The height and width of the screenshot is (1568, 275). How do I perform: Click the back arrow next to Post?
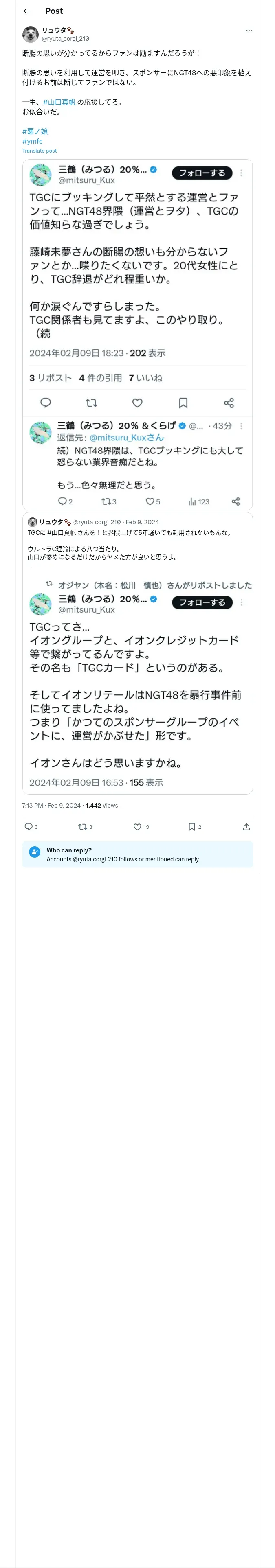(26, 11)
